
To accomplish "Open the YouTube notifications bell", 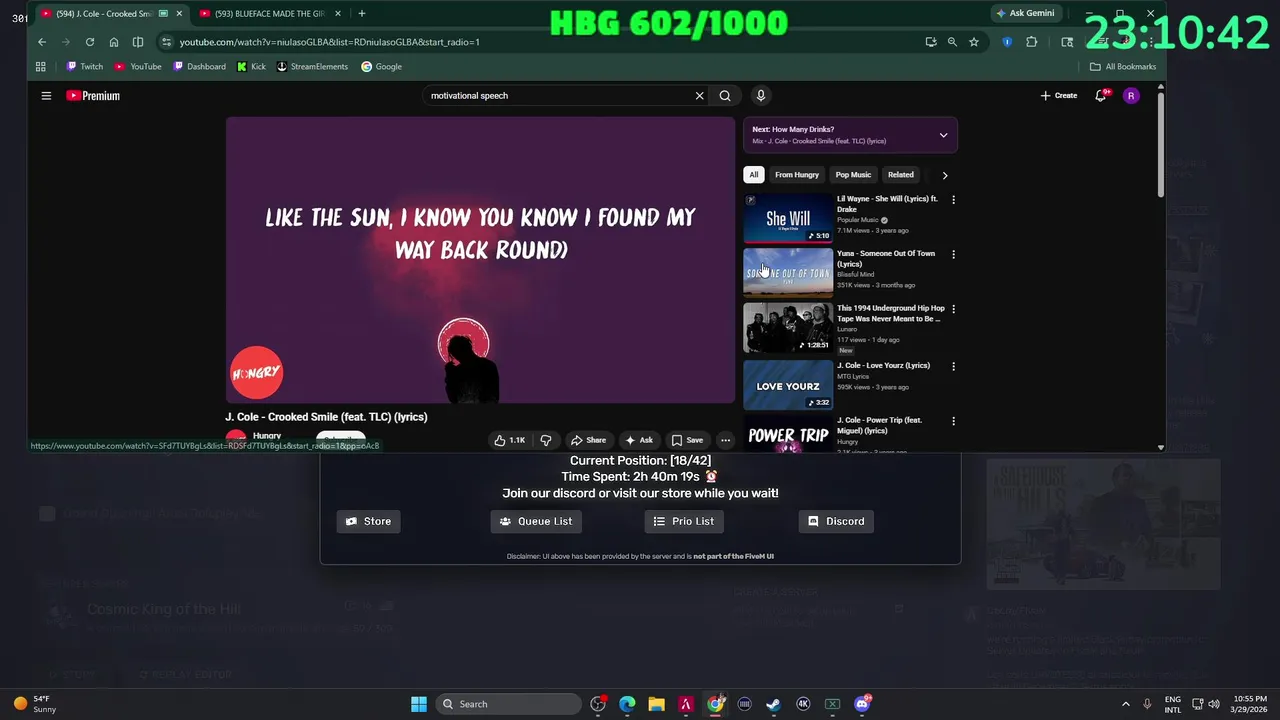I will pyautogui.click(x=1100, y=96).
